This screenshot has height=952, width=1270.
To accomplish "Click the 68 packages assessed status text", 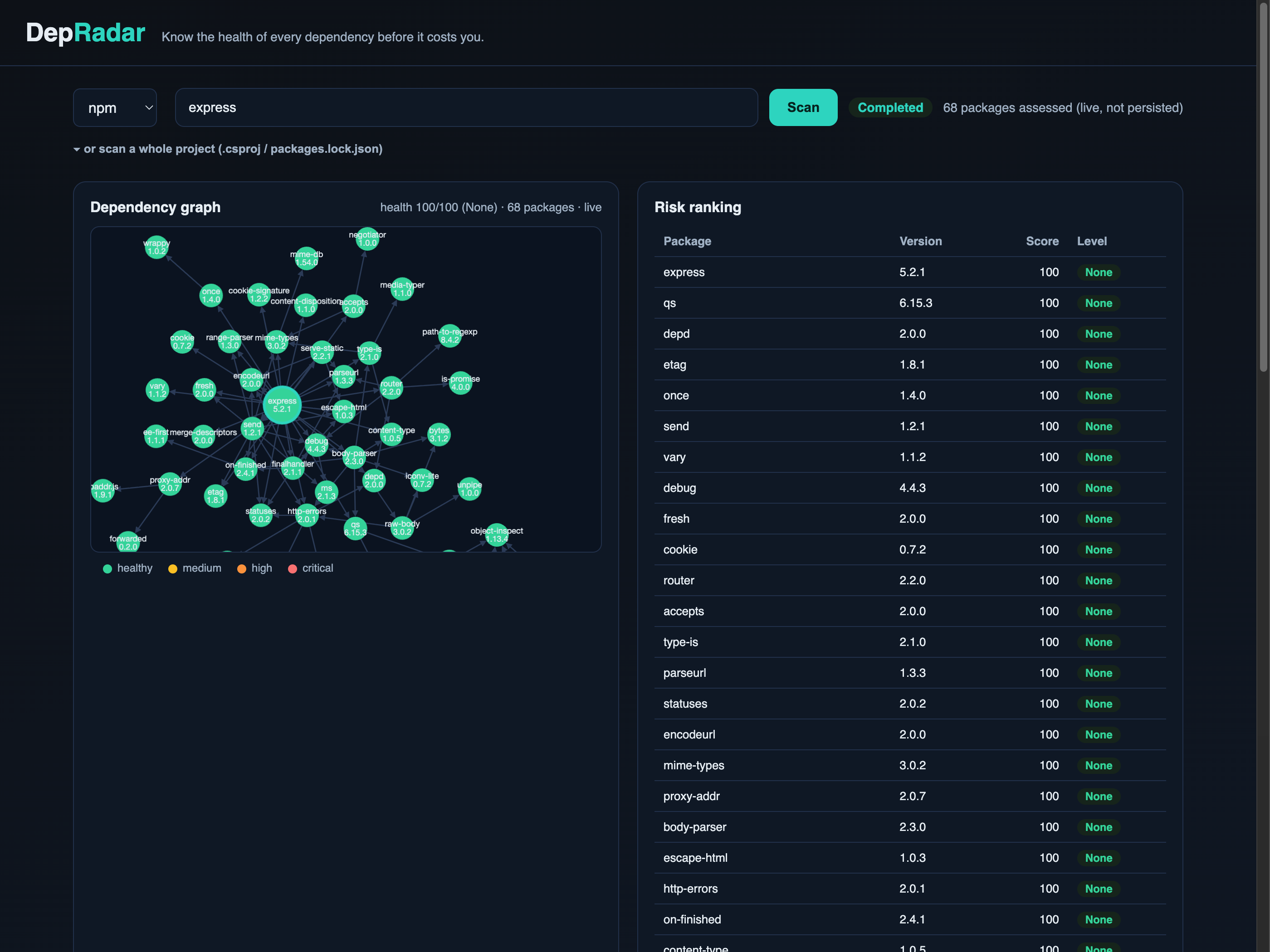I will click(1063, 107).
